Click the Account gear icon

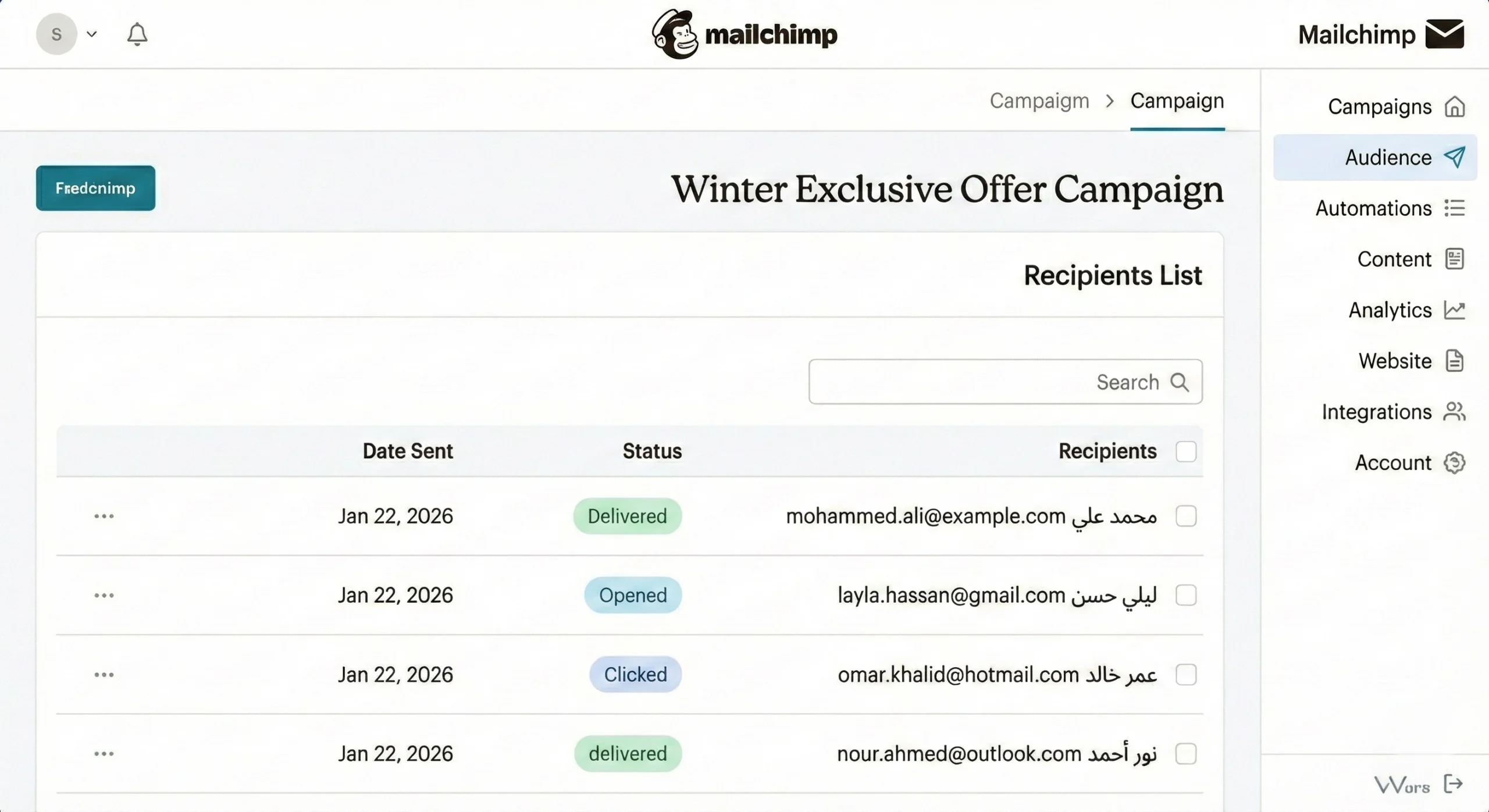click(x=1454, y=463)
